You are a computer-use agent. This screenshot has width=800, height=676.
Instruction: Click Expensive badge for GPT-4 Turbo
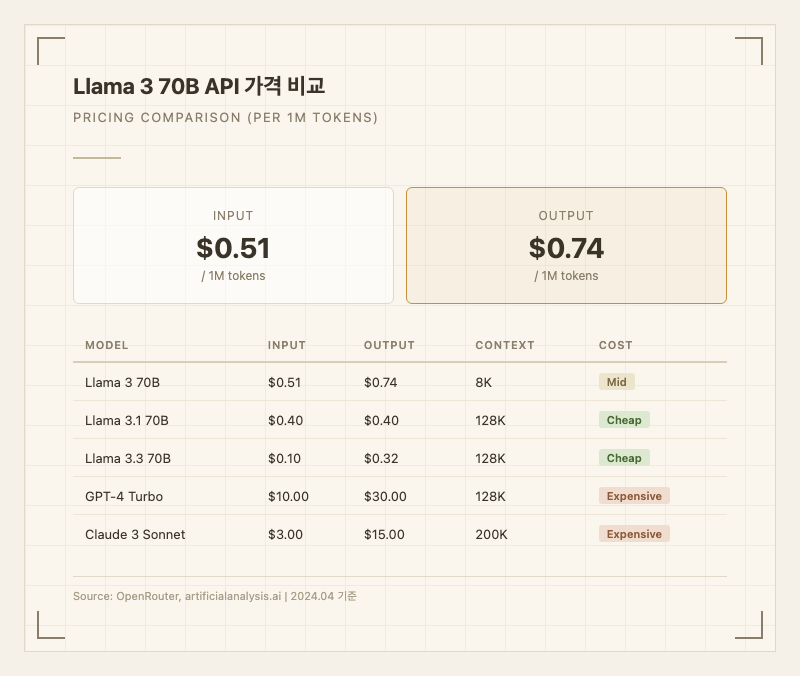[634, 496]
